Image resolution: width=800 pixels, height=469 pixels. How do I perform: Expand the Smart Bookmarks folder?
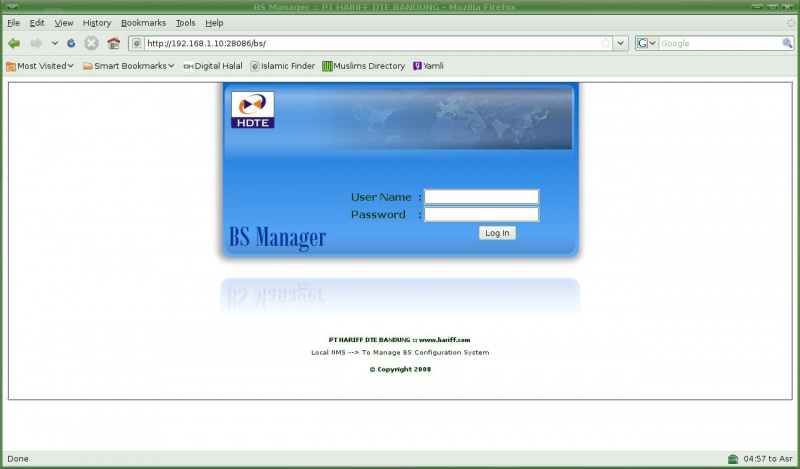pyautogui.click(x=128, y=66)
